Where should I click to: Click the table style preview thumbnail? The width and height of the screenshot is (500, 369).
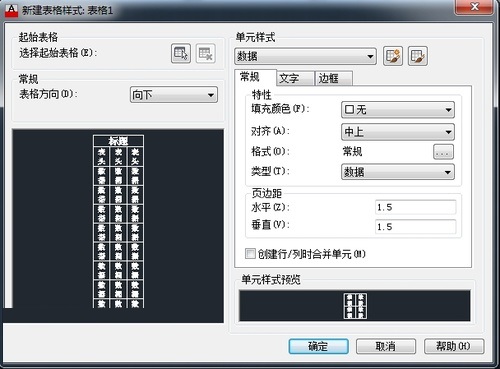click(x=118, y=226)
